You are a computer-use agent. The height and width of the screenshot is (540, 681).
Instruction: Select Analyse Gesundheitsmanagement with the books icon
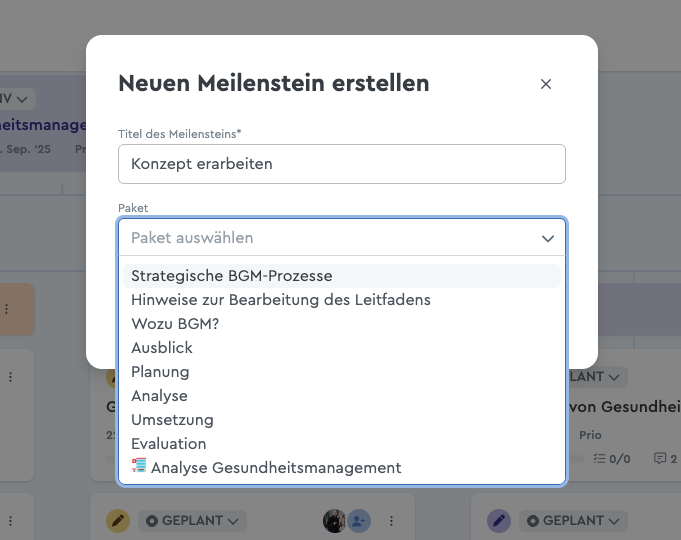[x=266, y=468]
